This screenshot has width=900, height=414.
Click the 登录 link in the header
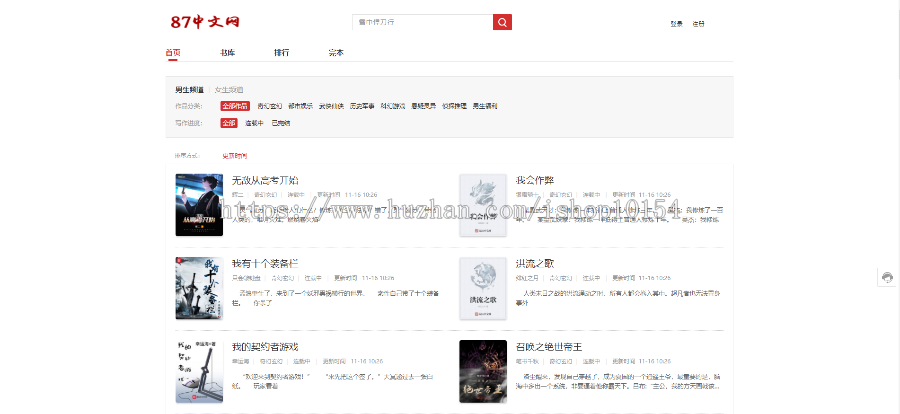pos(677,24)
